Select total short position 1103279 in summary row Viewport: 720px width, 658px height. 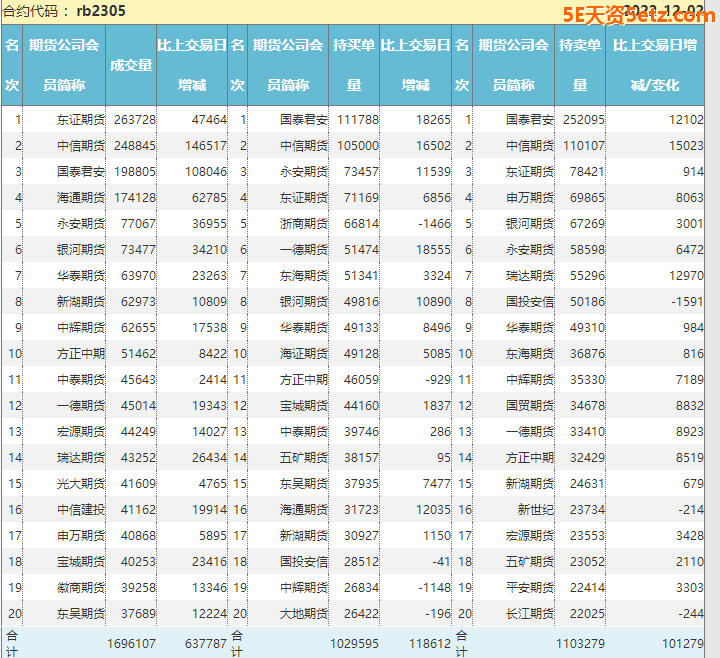click(x=580, y=644)
